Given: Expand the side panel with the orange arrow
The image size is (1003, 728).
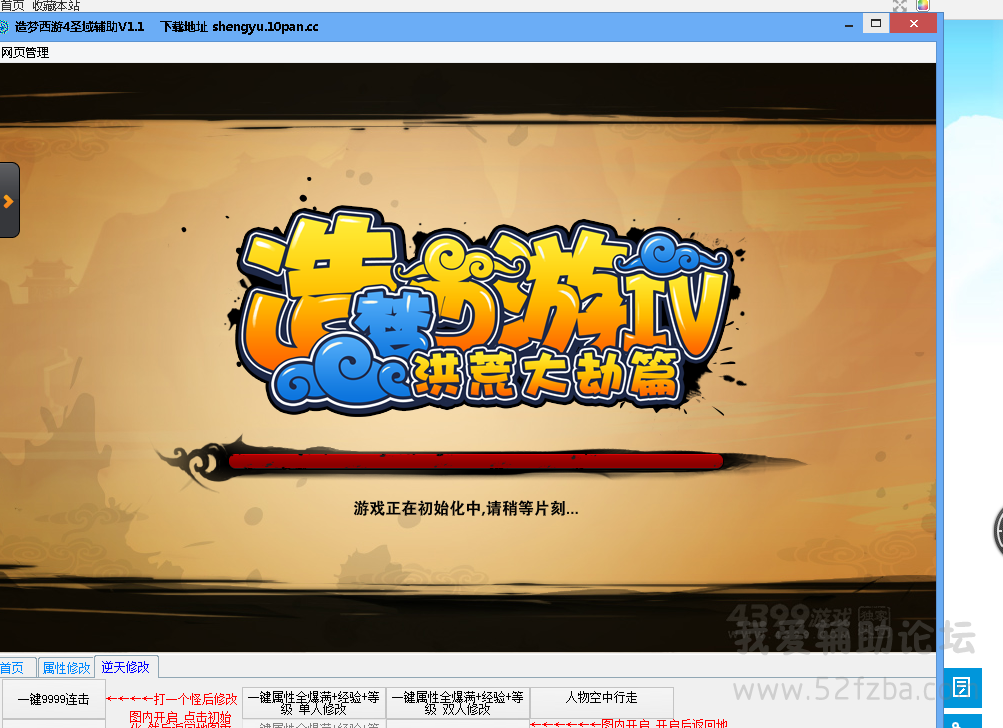Looking at the screenshot, I should click(x=9, y=201).
